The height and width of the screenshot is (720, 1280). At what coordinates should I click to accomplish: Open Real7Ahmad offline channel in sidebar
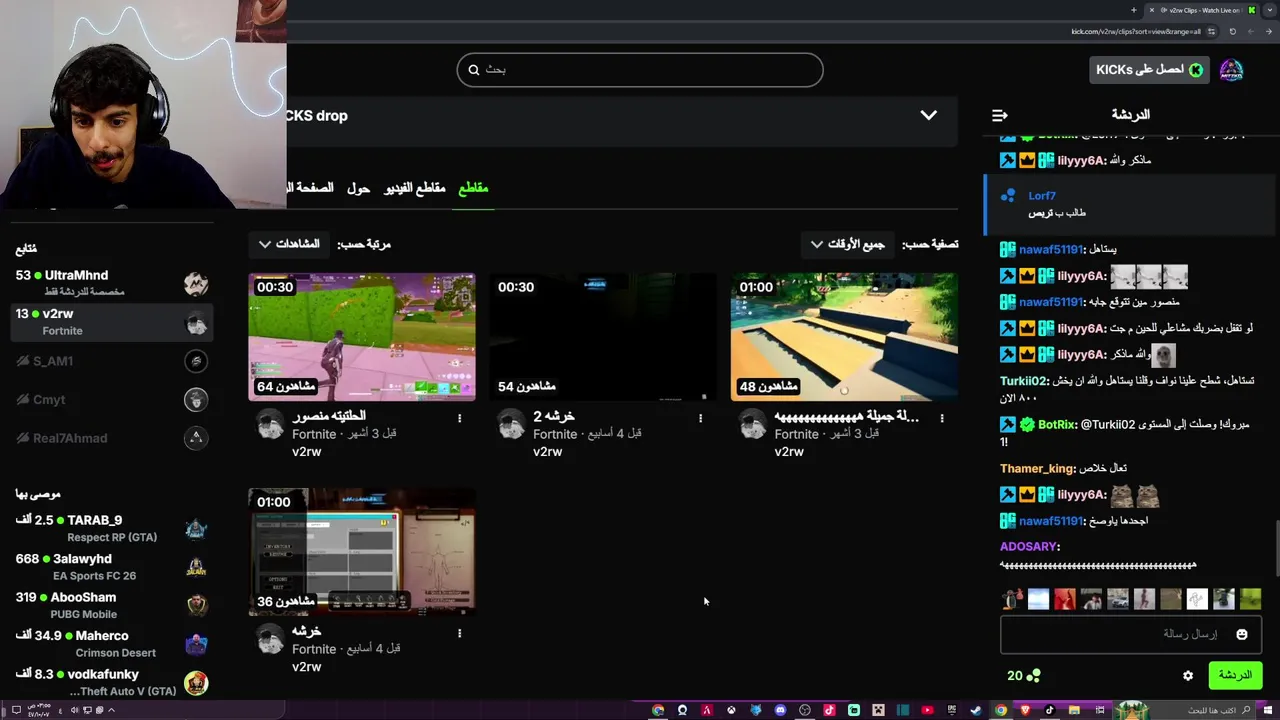point(111,438)
